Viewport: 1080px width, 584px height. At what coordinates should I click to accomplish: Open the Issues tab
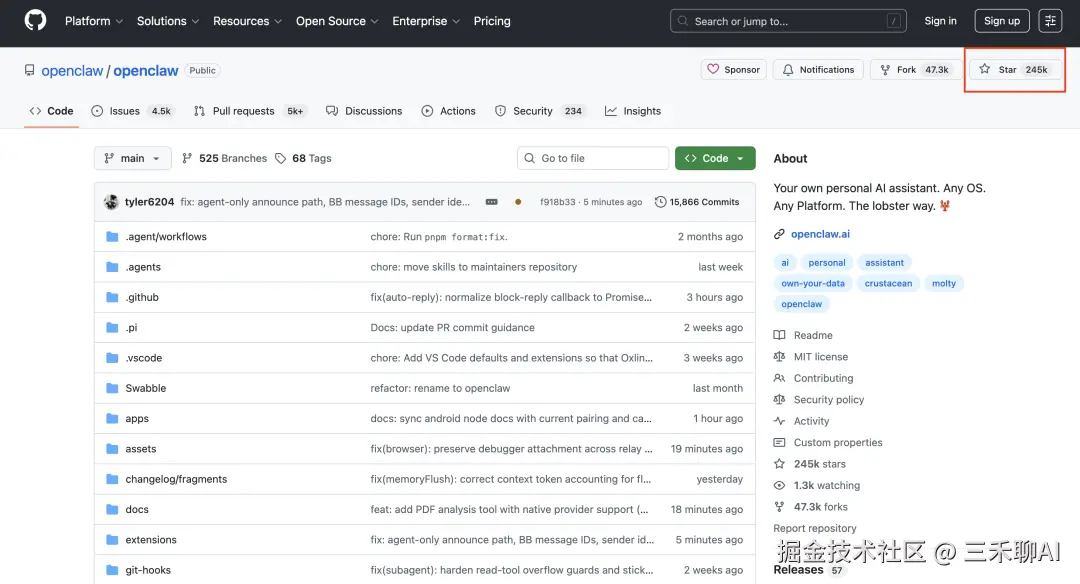131,111
